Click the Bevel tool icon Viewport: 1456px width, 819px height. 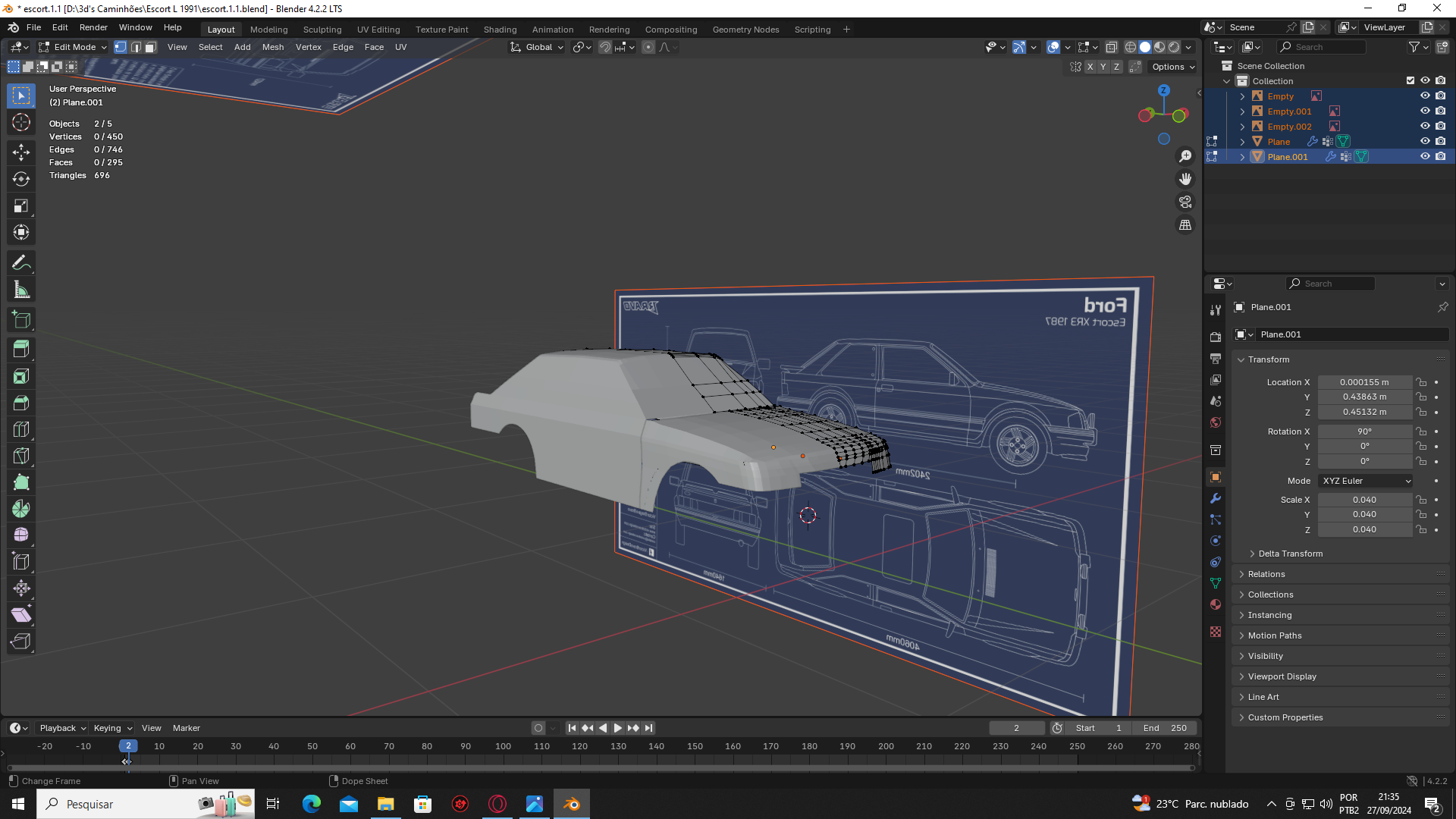coord(21,403)
